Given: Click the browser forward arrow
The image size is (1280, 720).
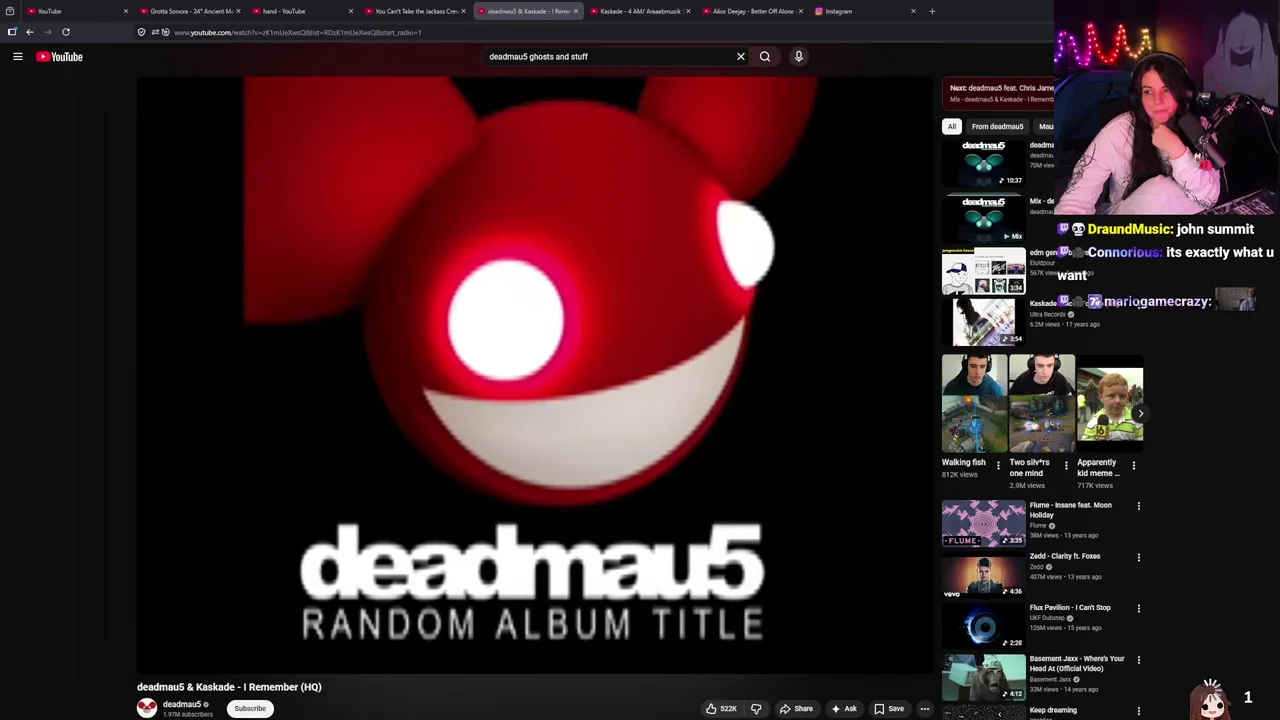Looking at the screenshot, I should [47, 32].
